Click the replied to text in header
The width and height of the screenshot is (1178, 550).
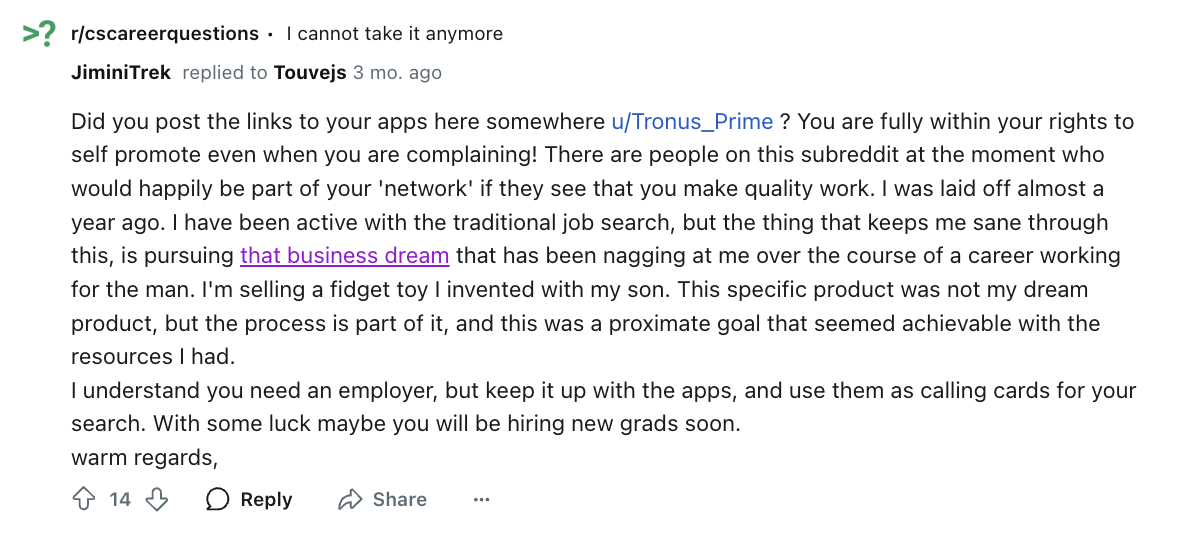pos(225,73)
